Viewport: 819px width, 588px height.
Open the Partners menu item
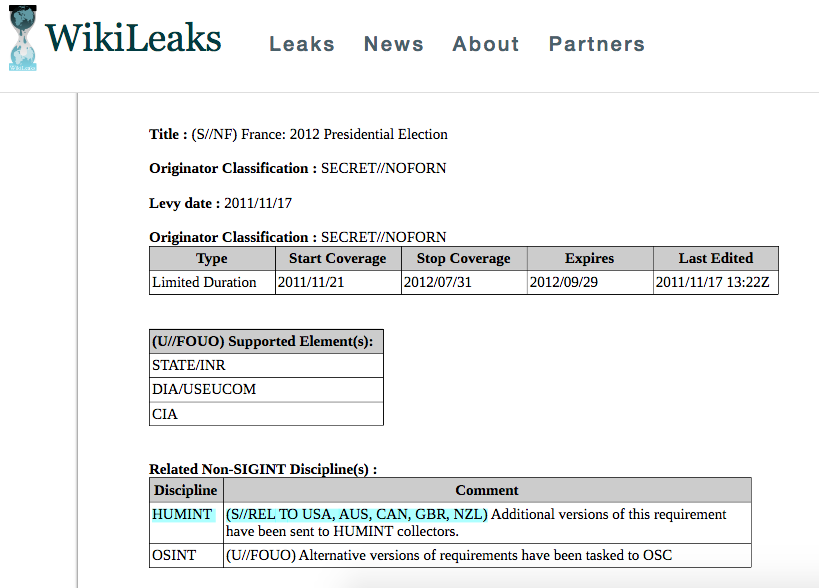point(597,44)
